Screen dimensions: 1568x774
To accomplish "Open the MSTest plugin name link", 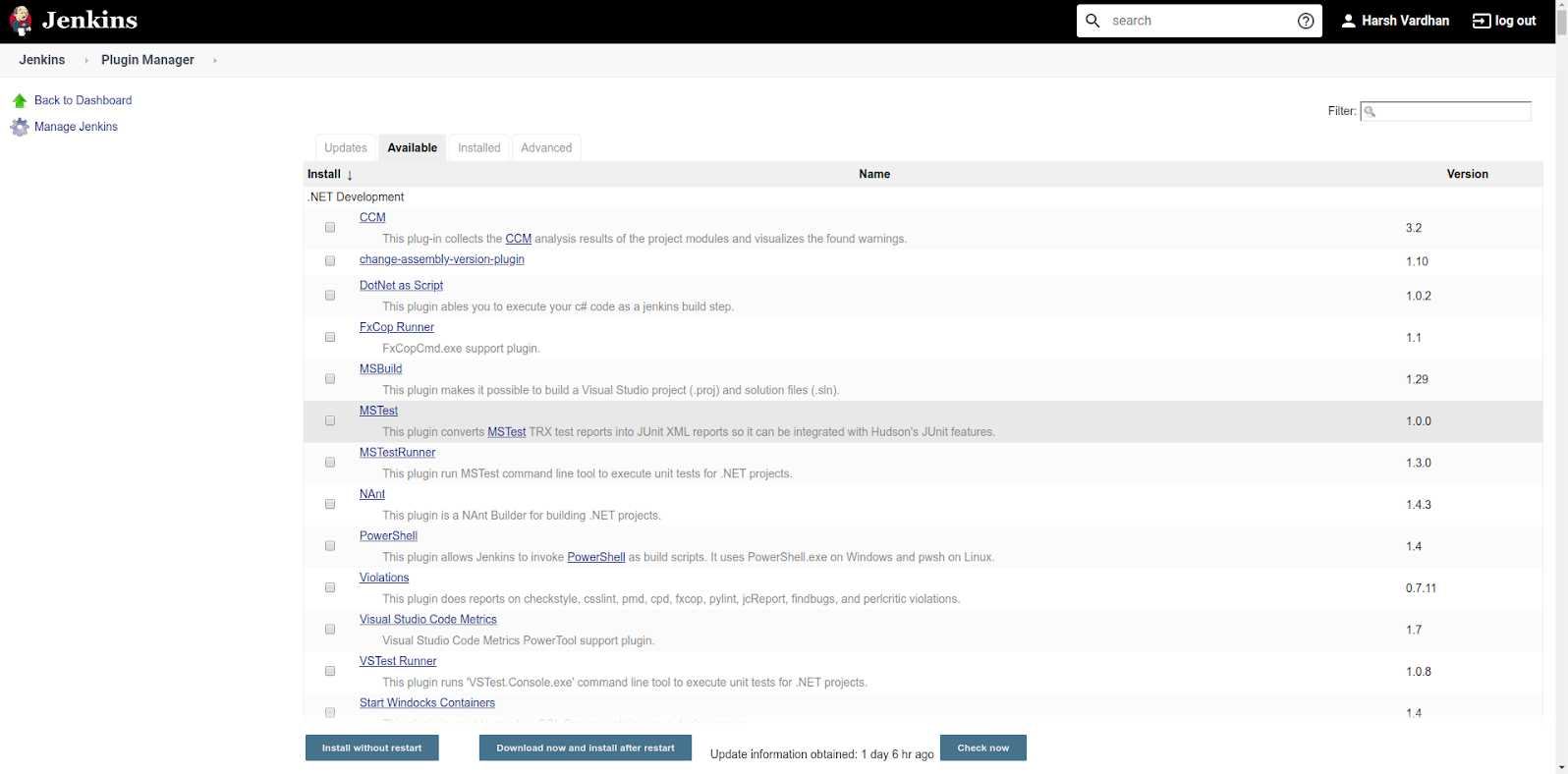I will (378, 411).
